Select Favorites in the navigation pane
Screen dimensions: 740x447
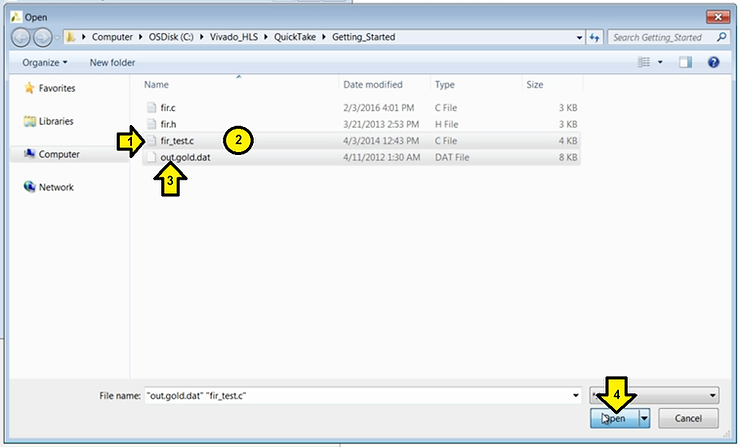pyautogui.click(x=56, y=88)
